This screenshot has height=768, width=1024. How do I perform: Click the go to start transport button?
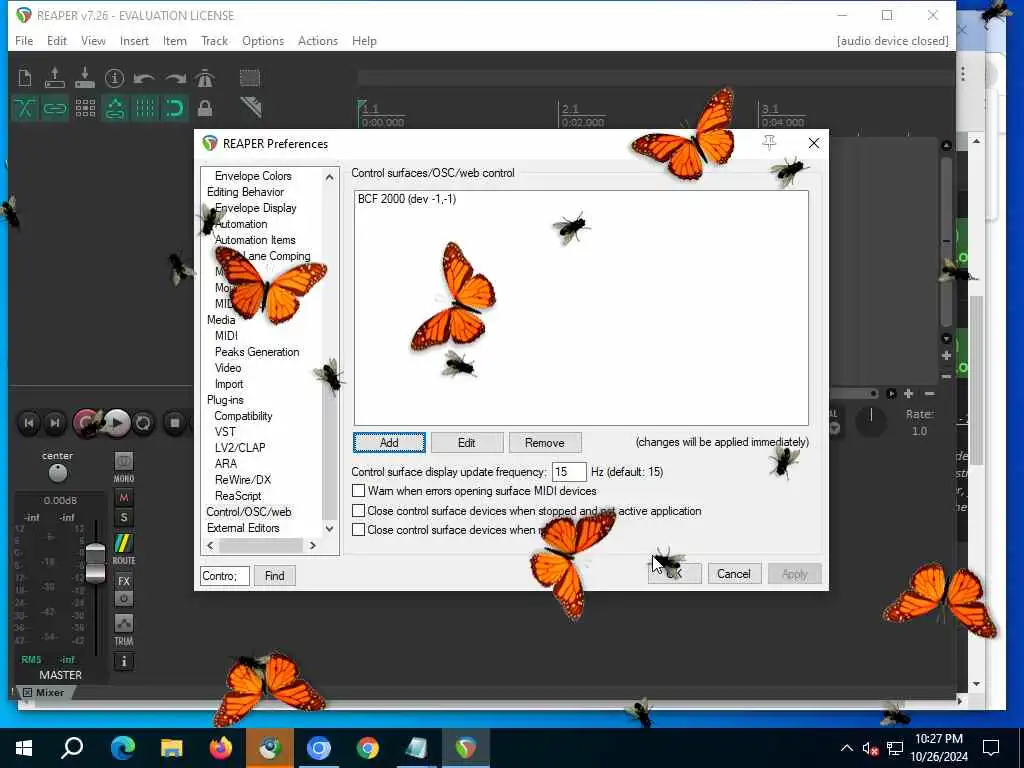(29, 423)
